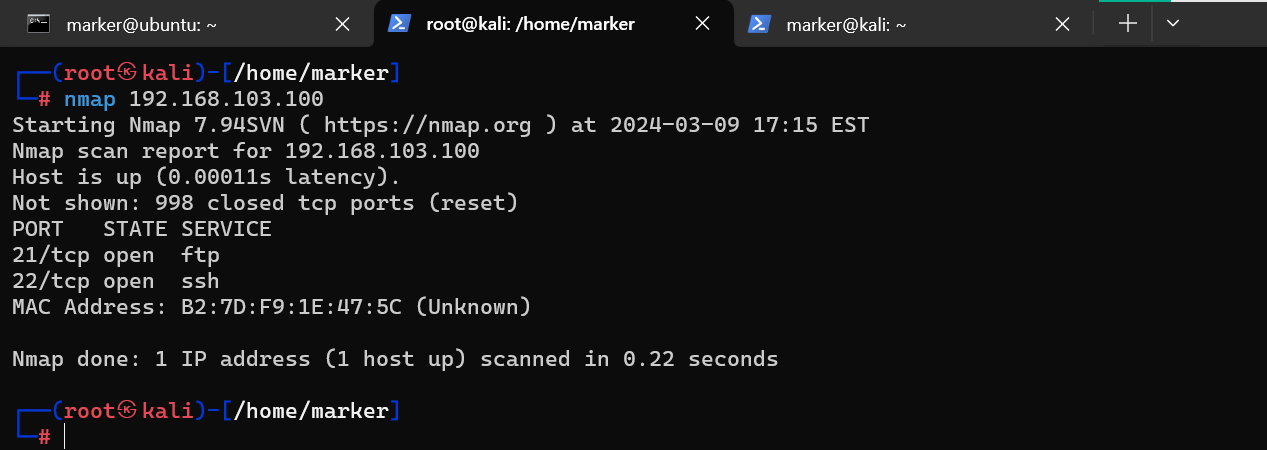Image resolution: width=1267 pixels, height=450 pixels.
Task: Switch to the marker@ubuntu: ~ tab
Action: tap(141, 24)
